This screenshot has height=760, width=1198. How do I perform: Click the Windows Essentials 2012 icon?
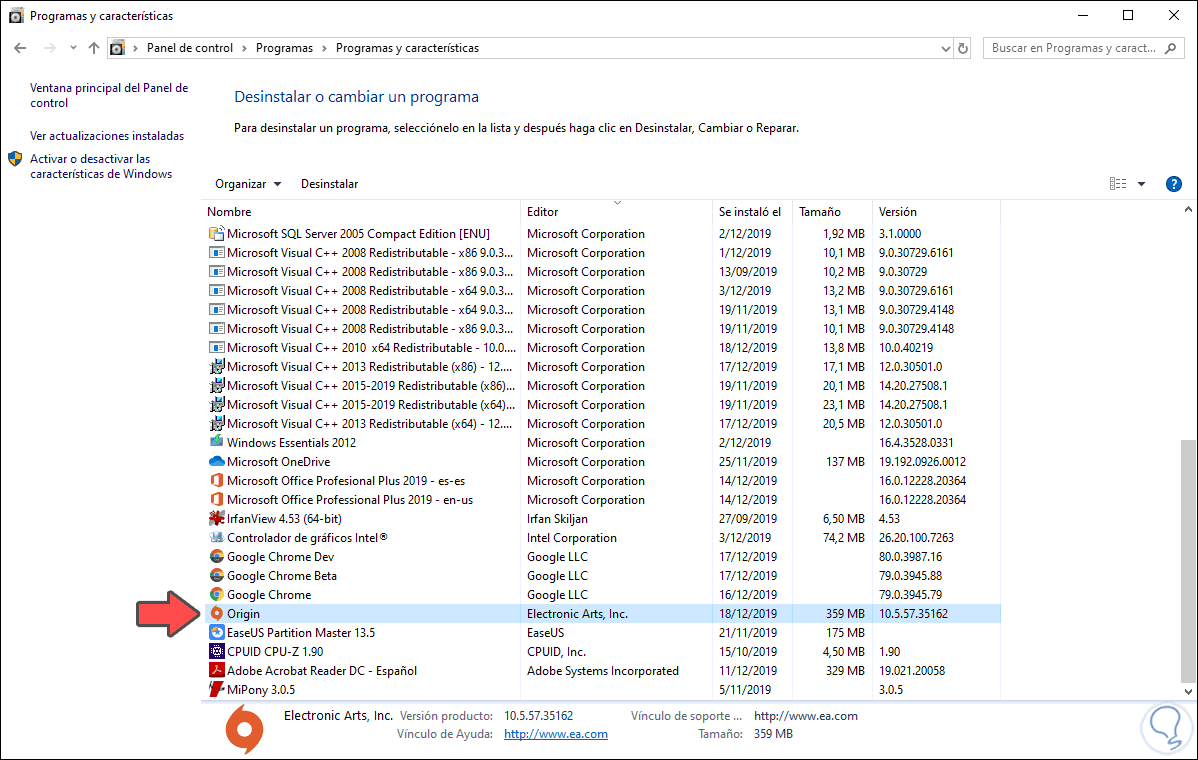[217, 442]
